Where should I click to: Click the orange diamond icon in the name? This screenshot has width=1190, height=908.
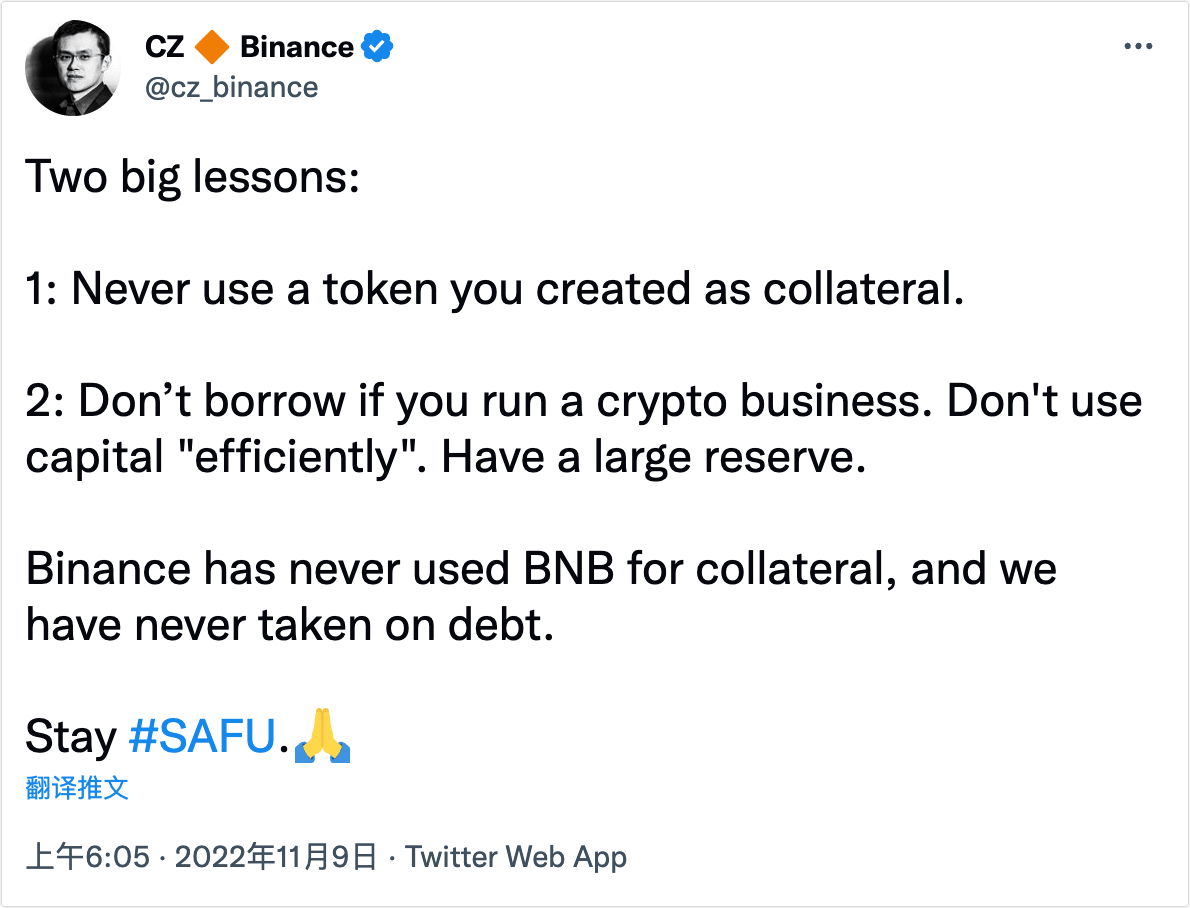212,46
